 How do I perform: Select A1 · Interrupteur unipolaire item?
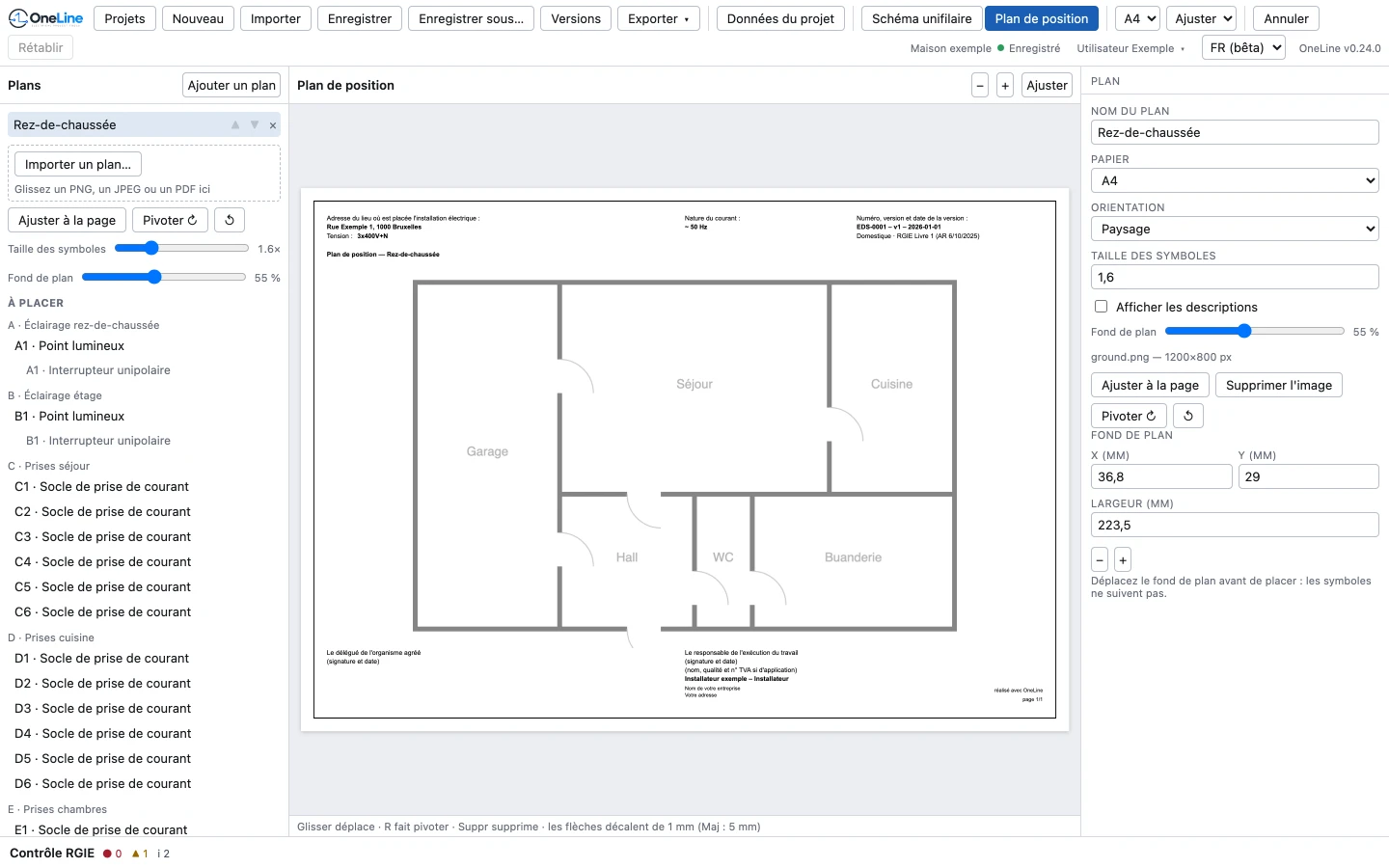pyautogui.click(x=145, y=370)
